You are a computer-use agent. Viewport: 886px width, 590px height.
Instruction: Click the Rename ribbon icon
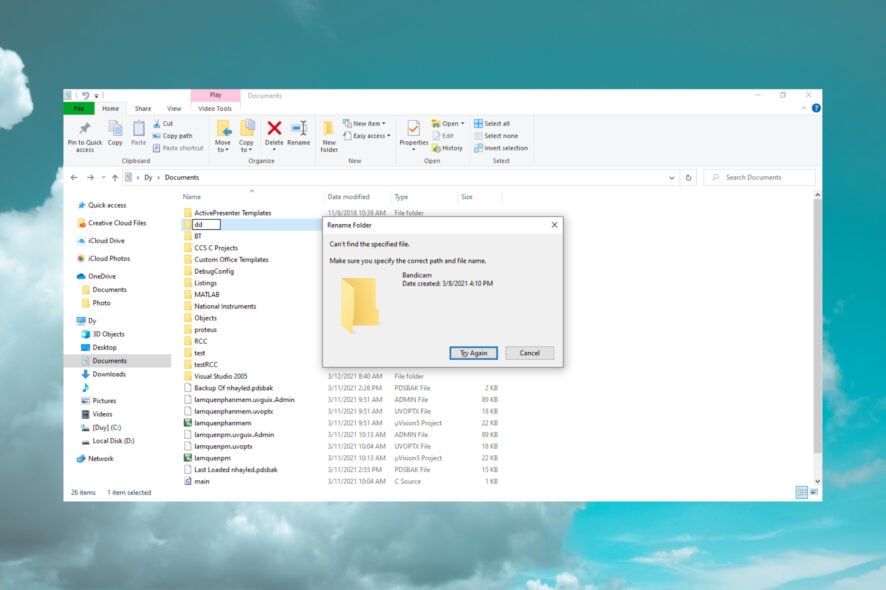[299, 129]
